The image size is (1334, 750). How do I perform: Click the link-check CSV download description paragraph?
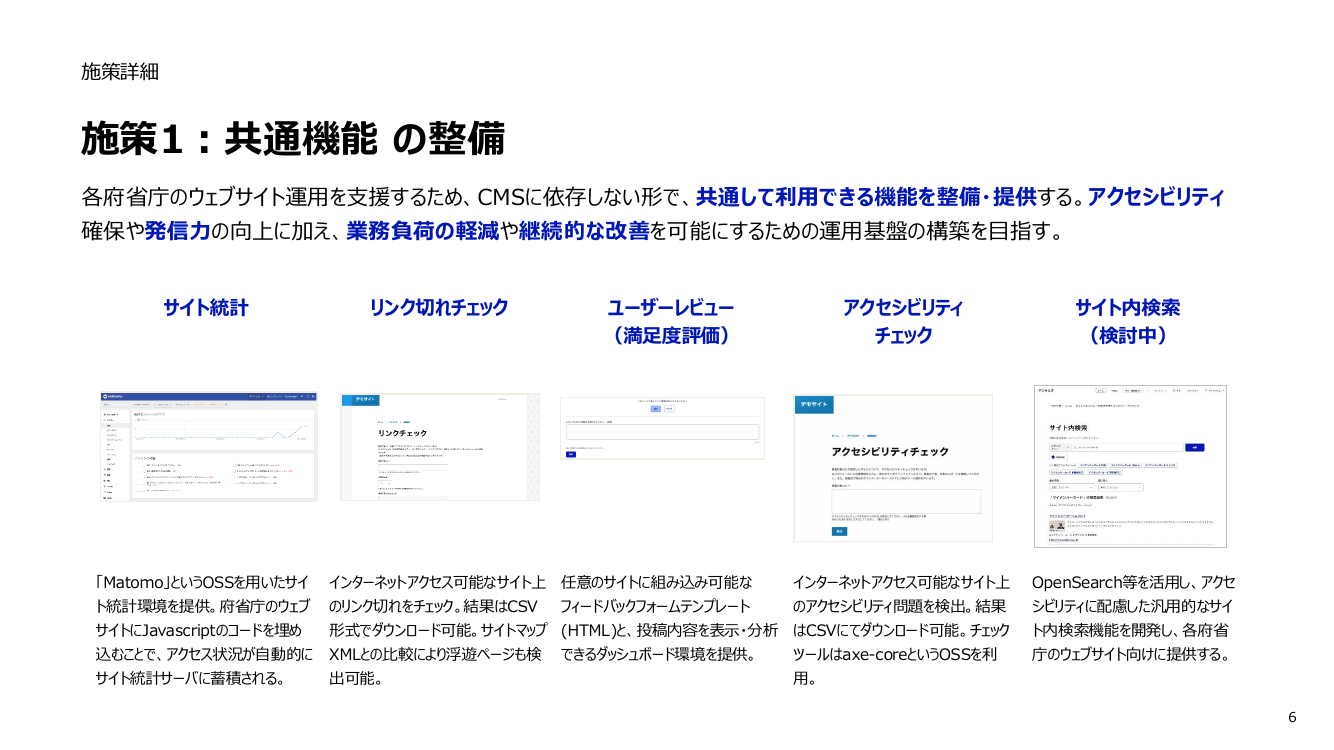[x=437, y=630]
